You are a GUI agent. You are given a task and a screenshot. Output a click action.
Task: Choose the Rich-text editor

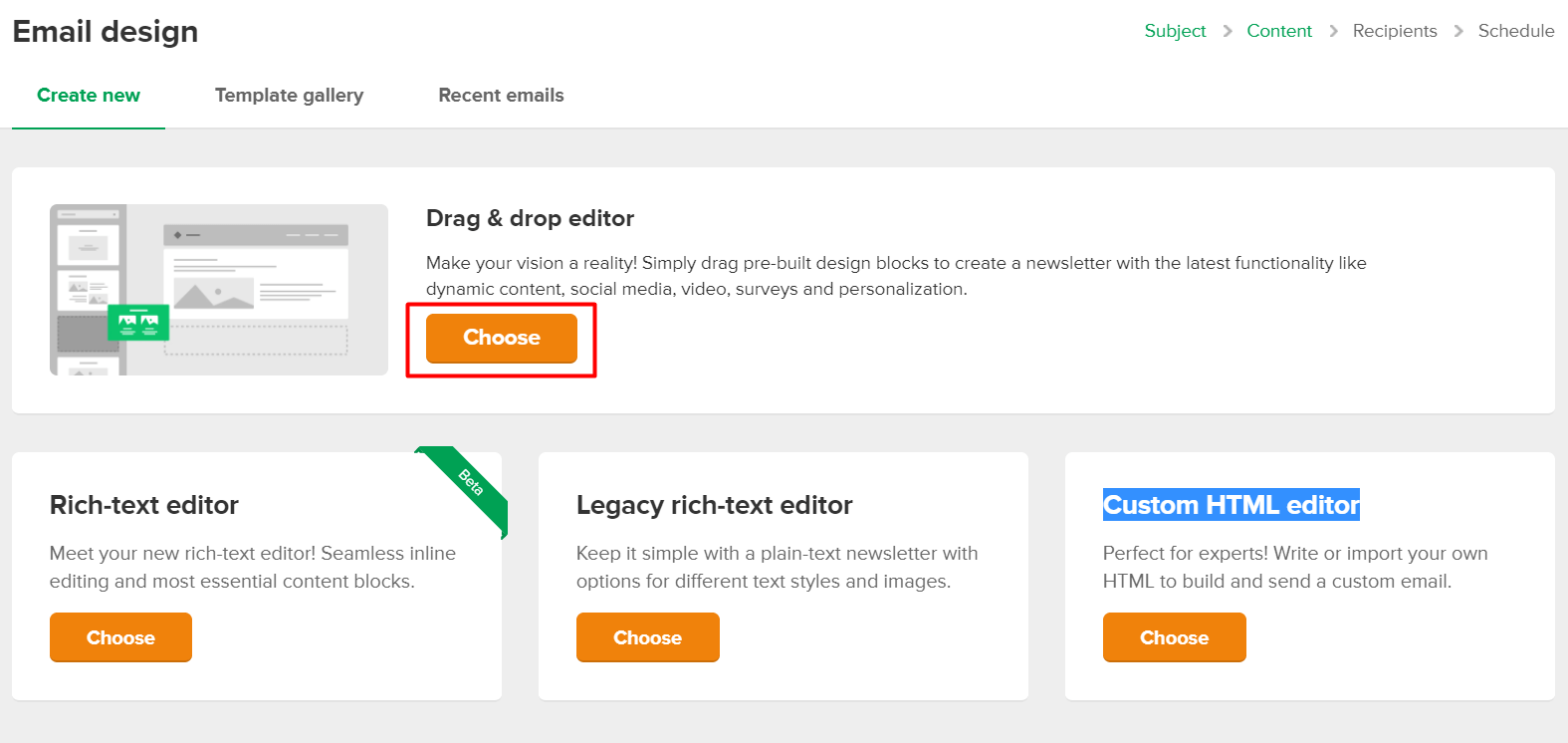pyautogui.click(x=120, y=637)
